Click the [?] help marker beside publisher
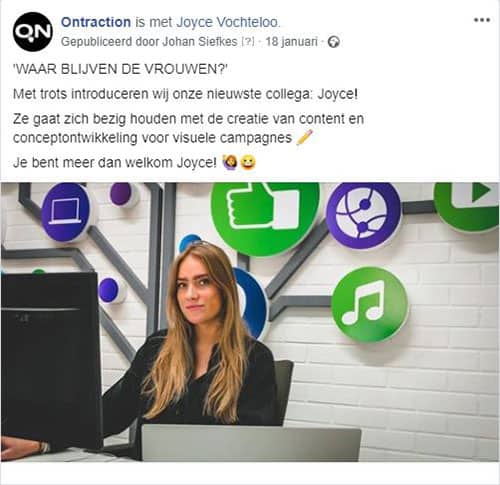 click(248, 42)
